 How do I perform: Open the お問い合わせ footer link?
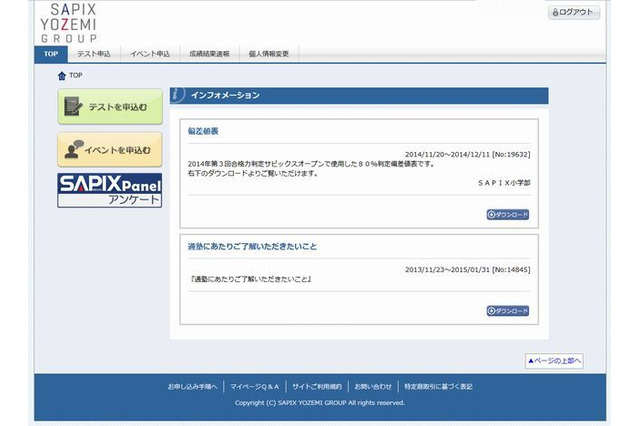[373, 386]
